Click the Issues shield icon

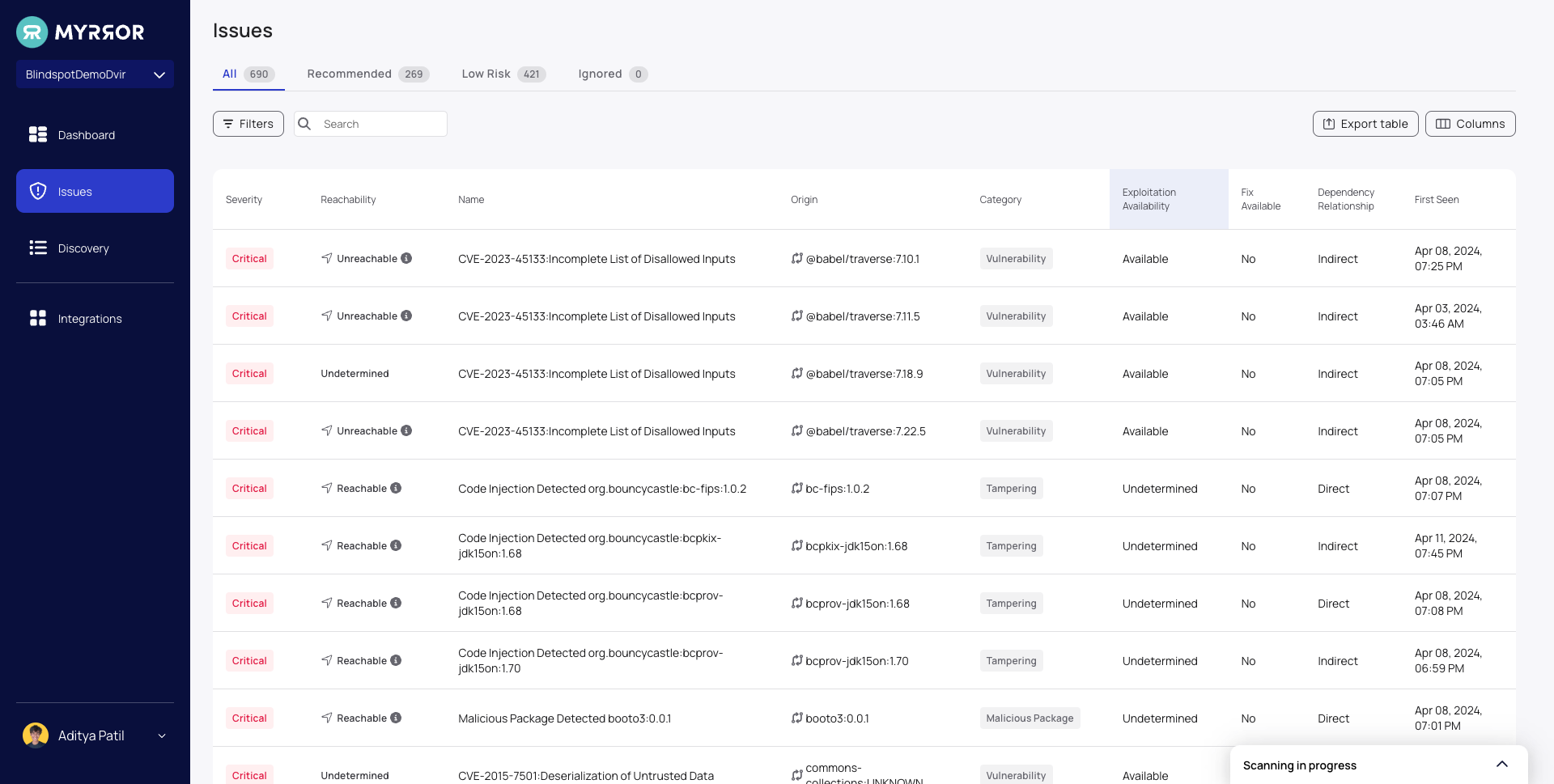point(38,191)
